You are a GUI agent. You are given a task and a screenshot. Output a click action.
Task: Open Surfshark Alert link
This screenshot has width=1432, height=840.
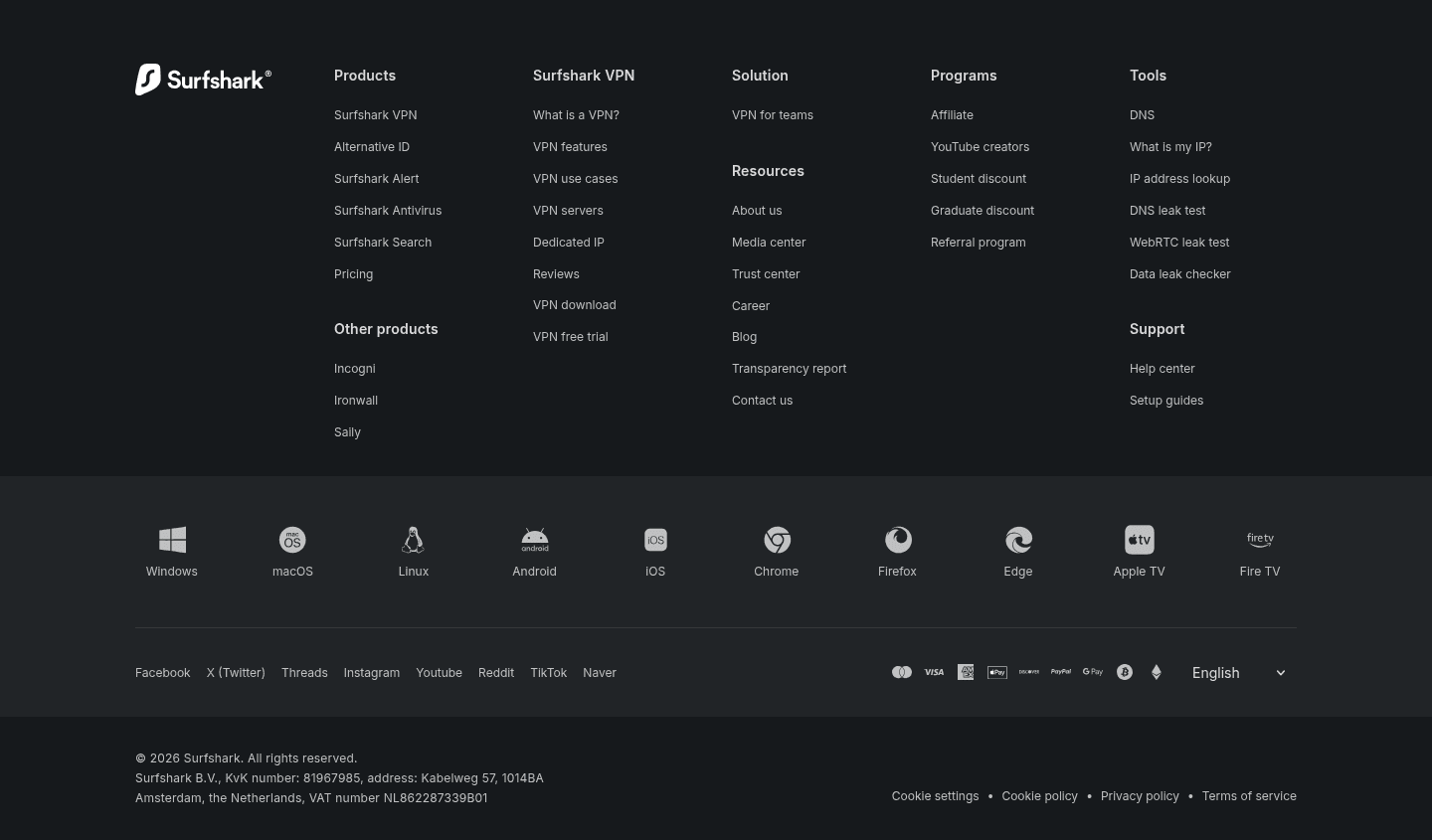click(x=376, y=179)
